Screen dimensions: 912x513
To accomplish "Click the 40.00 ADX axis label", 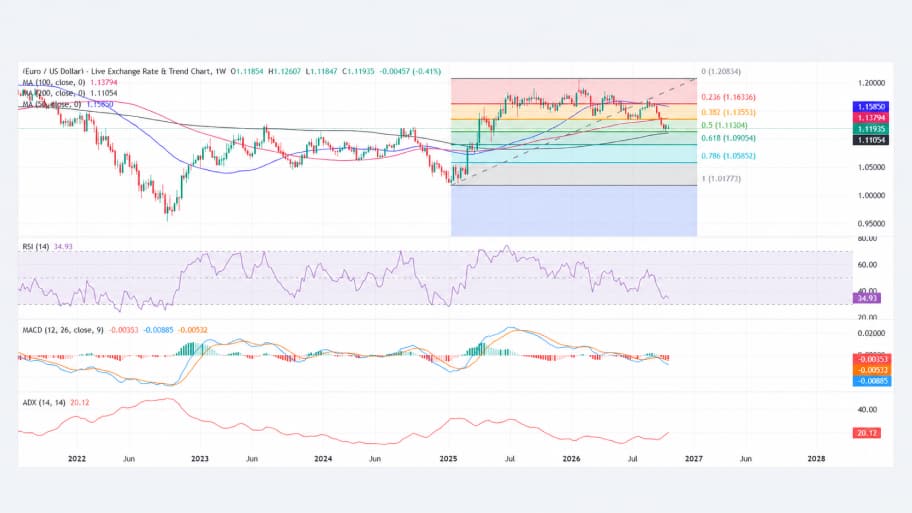I will 867,409.
